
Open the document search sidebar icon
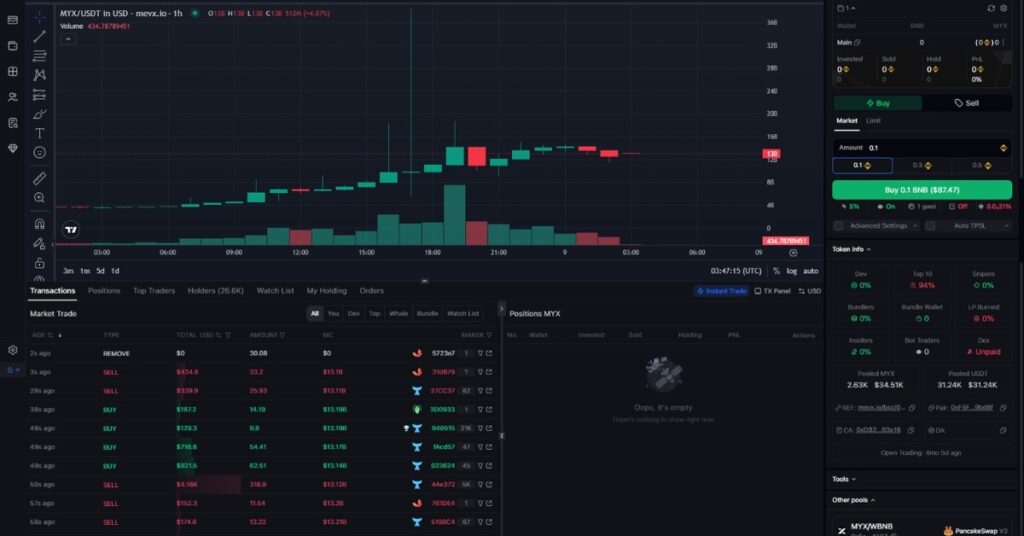tap(12, 123)
